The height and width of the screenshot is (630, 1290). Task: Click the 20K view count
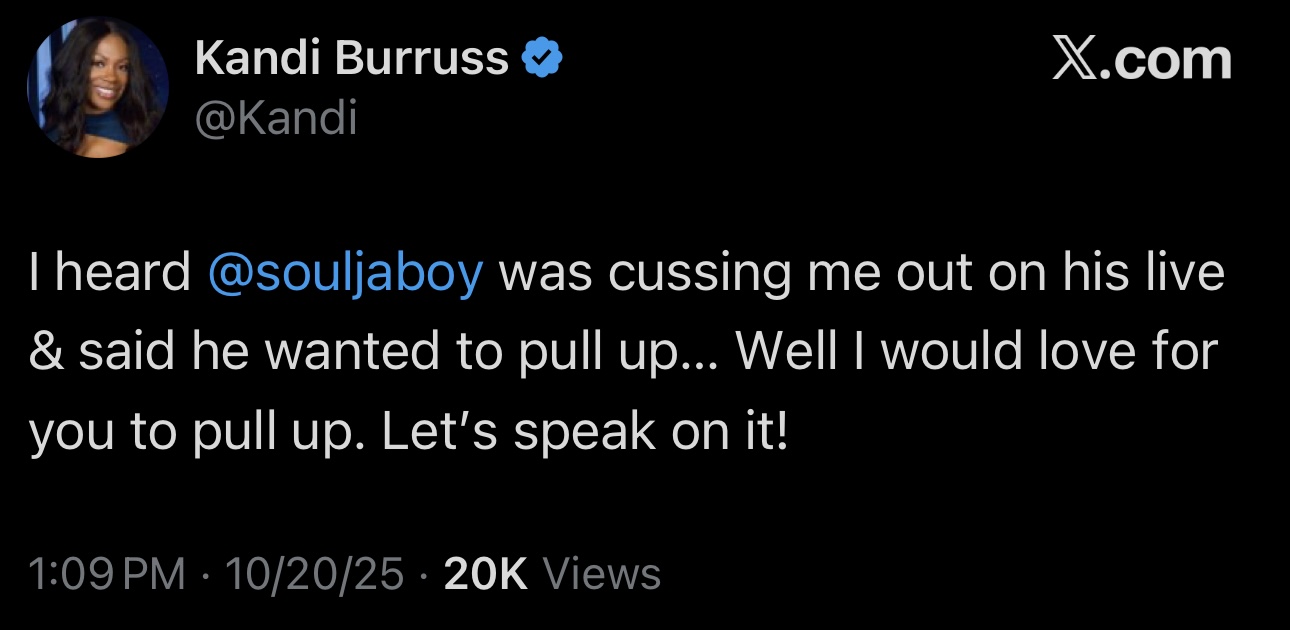coord(485,574)
